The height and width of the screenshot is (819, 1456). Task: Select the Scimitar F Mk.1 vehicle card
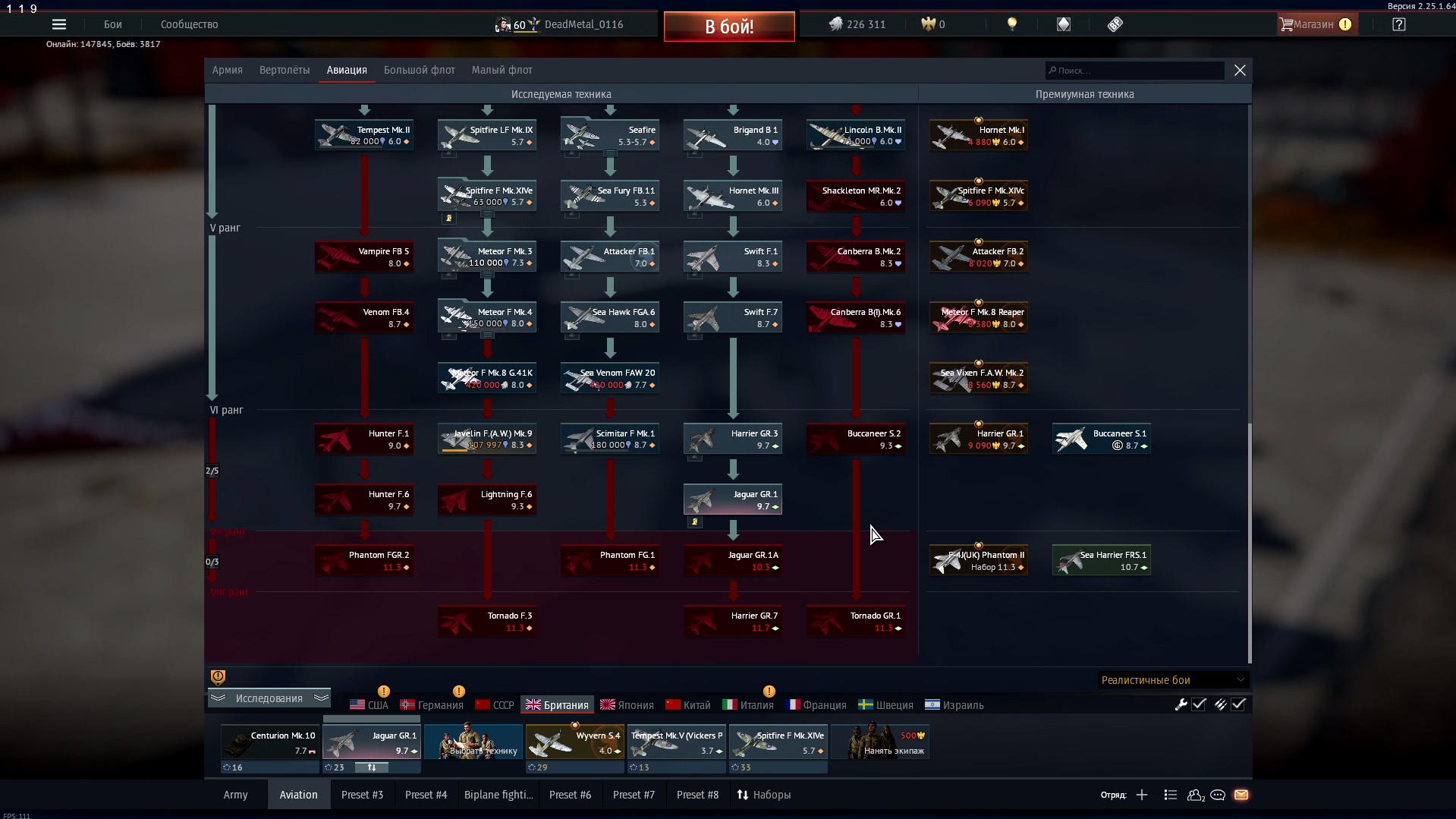click(610, 439)
